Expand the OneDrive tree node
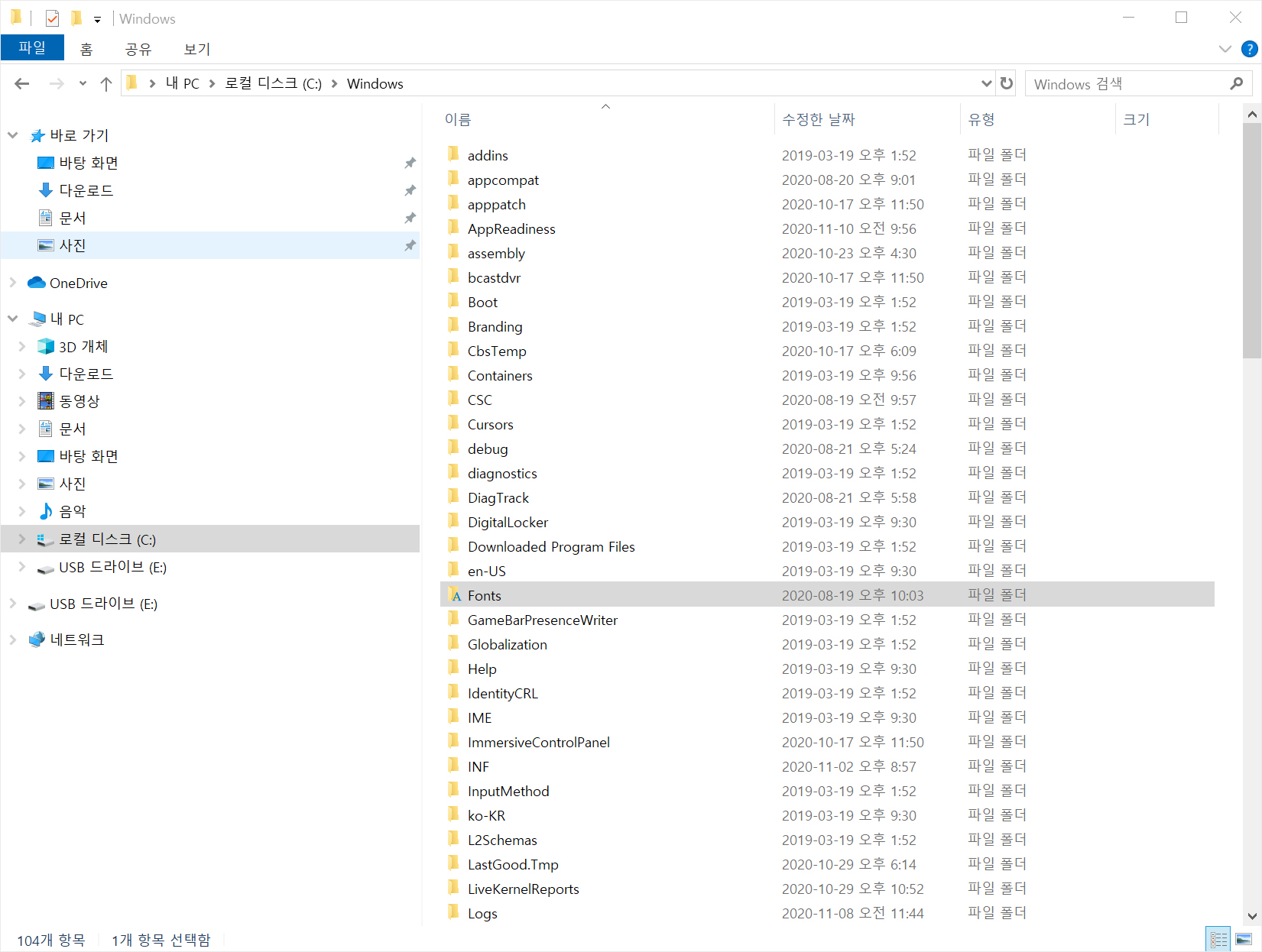The image size is (1262, 952). pyautogui.click(x=12, y=283)
